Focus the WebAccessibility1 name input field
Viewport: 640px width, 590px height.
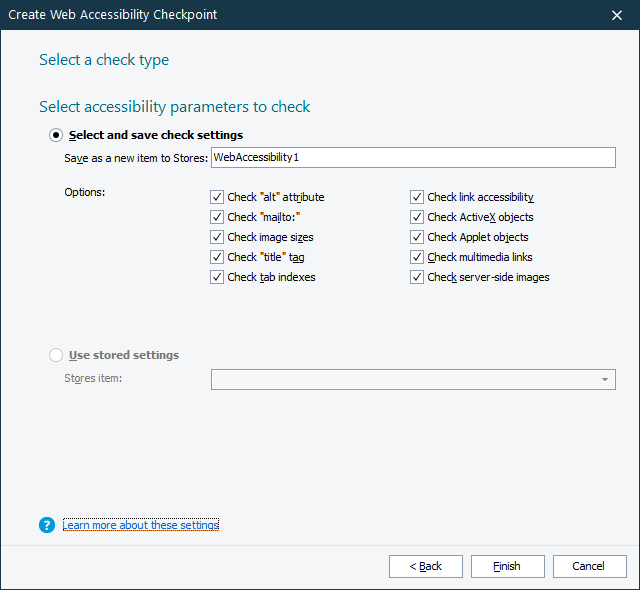click(412, 158)
